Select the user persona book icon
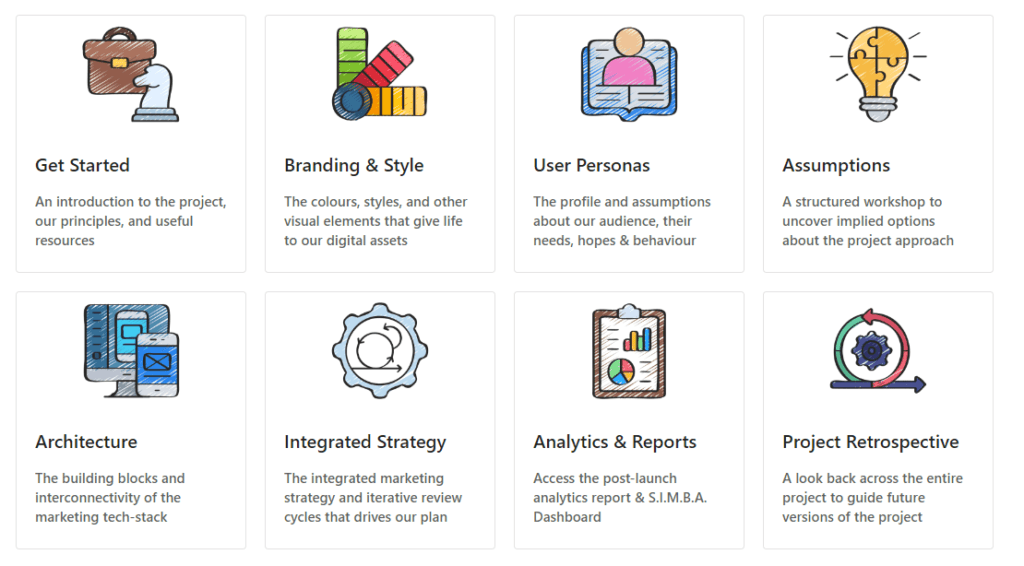Image resolution: width=1024 pixels, height=566 pixels. pyautogui.click(x=629, y=74)
